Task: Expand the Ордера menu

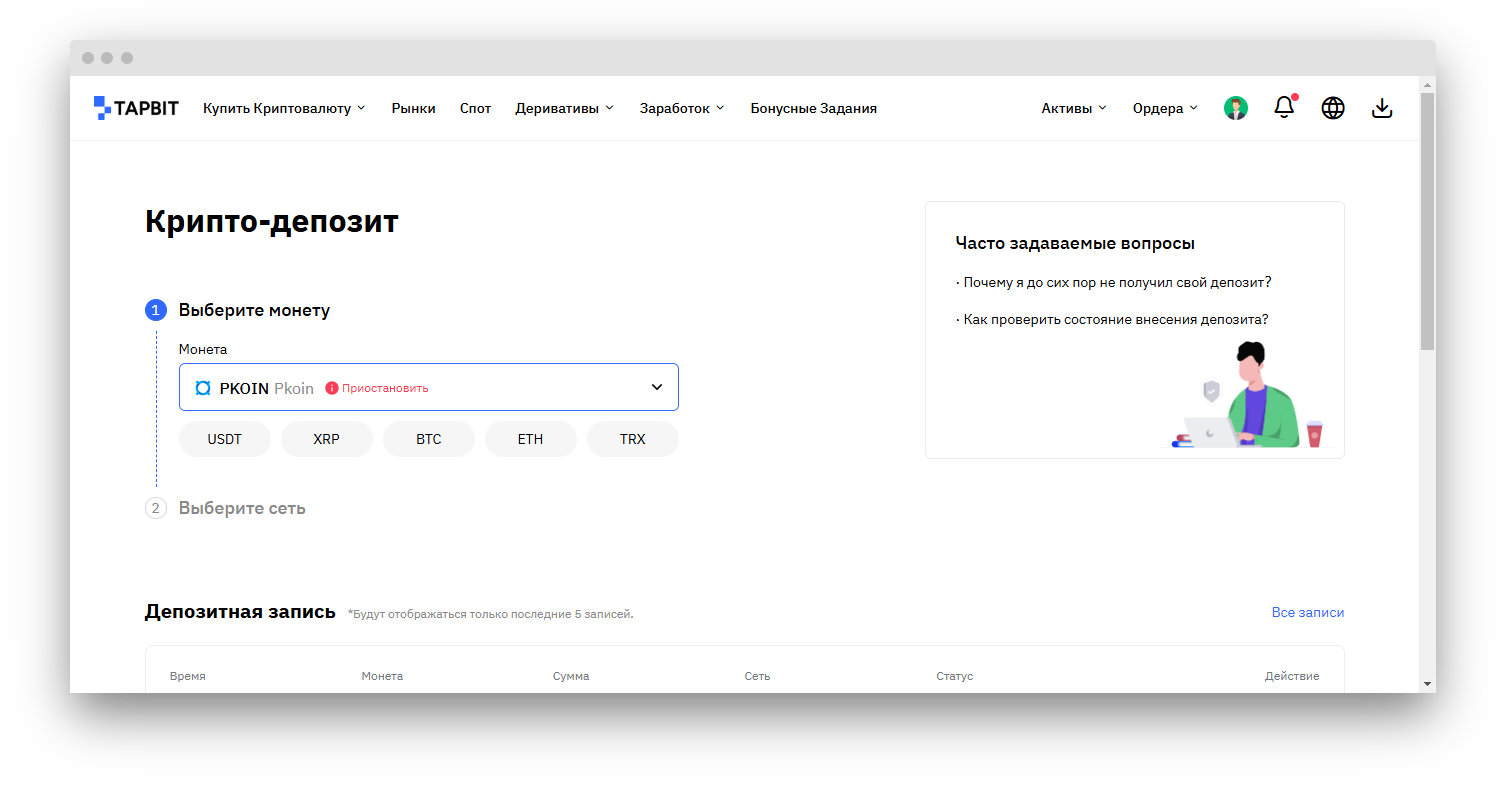Action: pos(1165,108)
